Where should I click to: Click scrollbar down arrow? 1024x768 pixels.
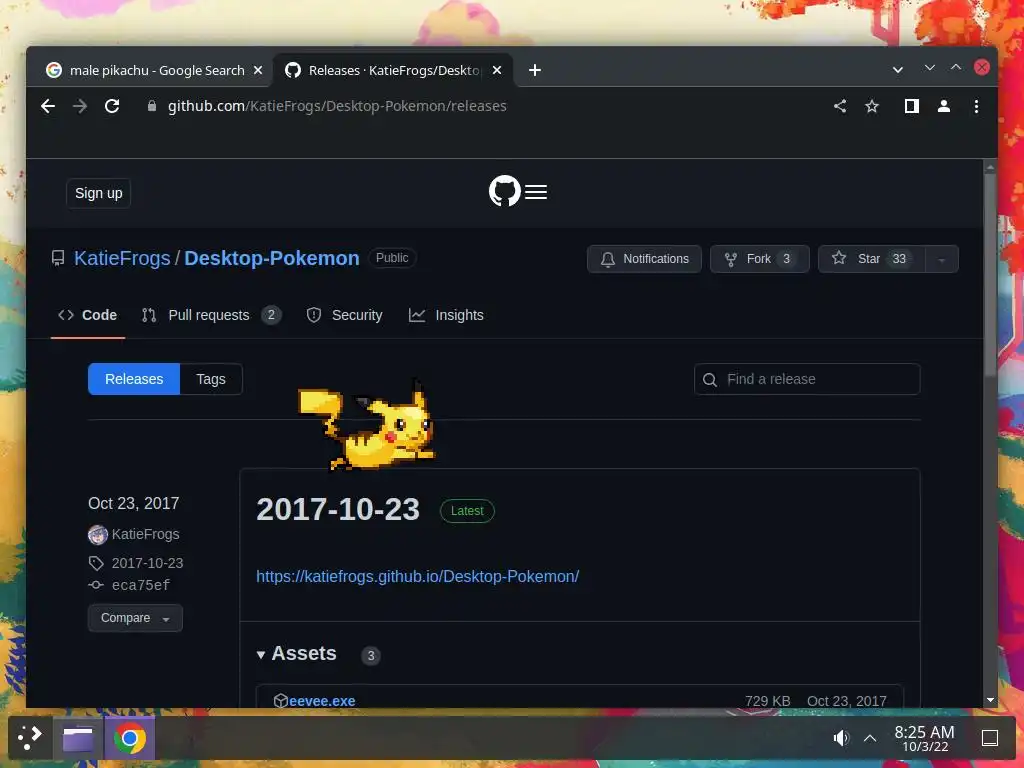(990, 699)
